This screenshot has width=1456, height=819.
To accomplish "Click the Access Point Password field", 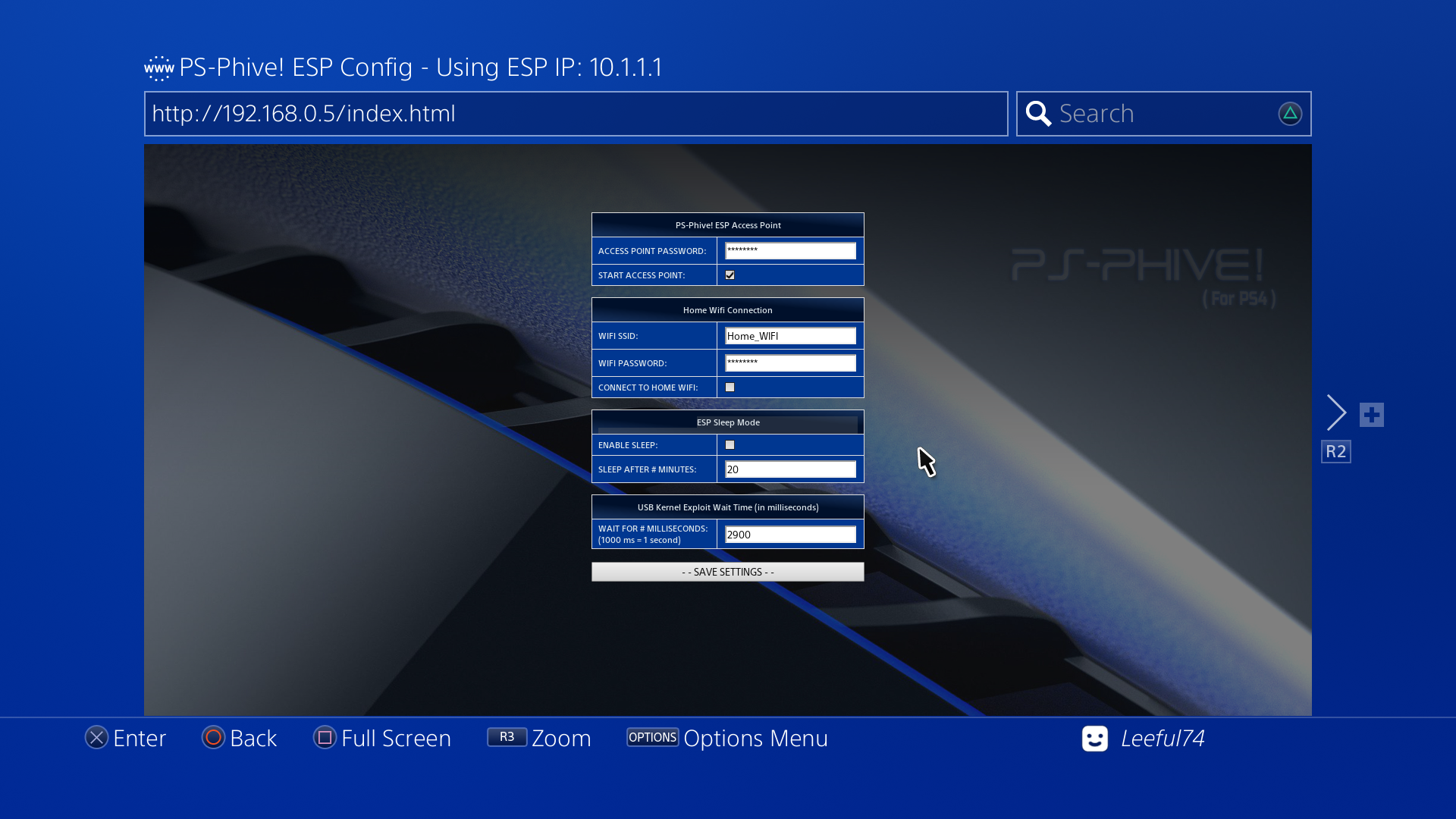I will (x=790, y=251).
